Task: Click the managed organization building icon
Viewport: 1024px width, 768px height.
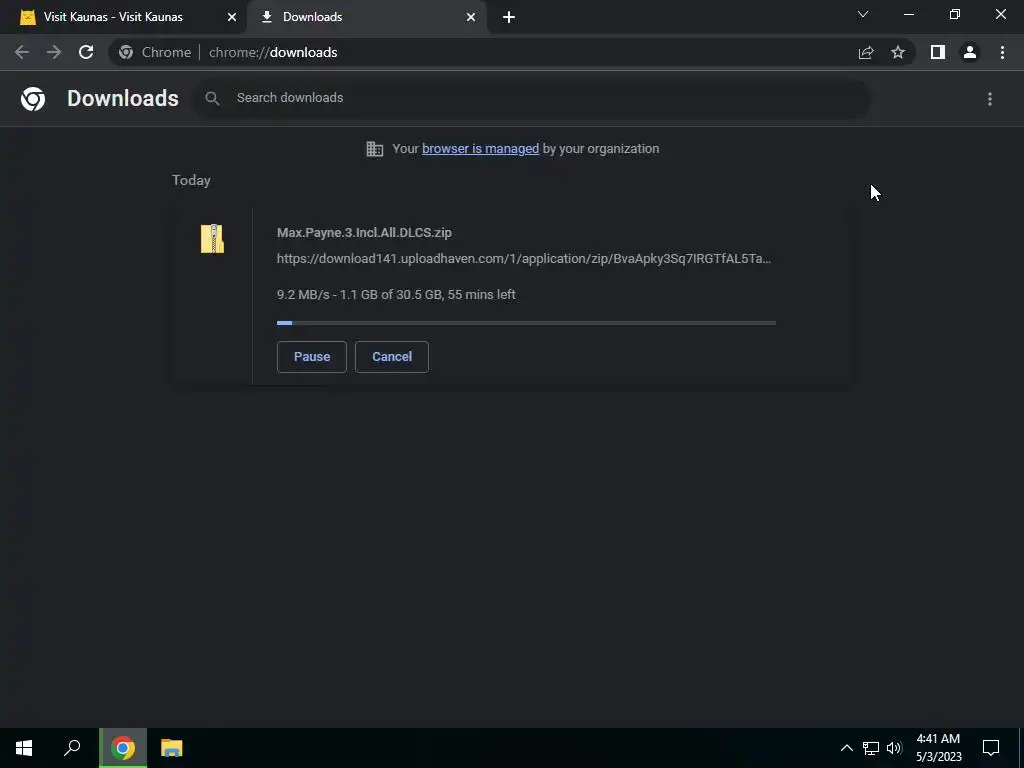Action: pos(375,149)
